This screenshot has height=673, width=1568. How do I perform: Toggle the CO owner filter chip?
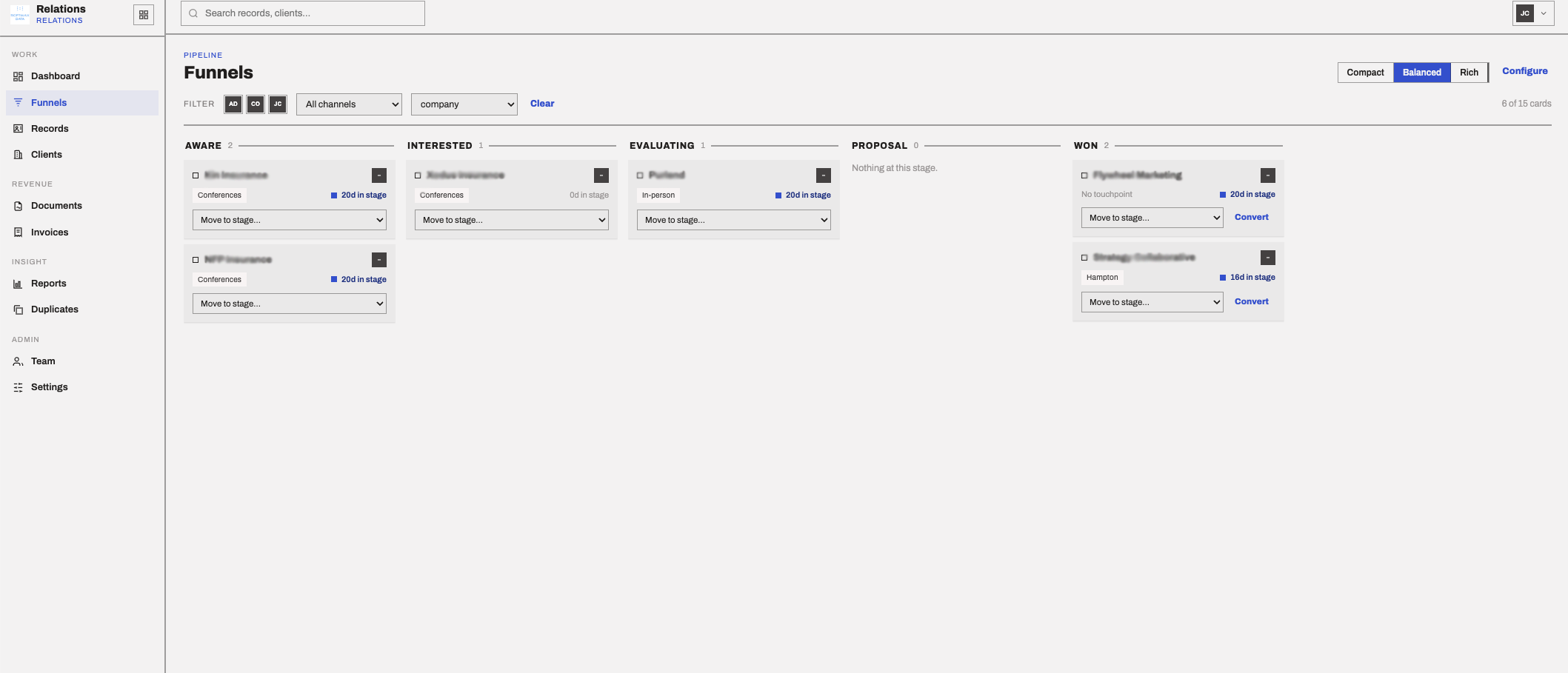256,104
